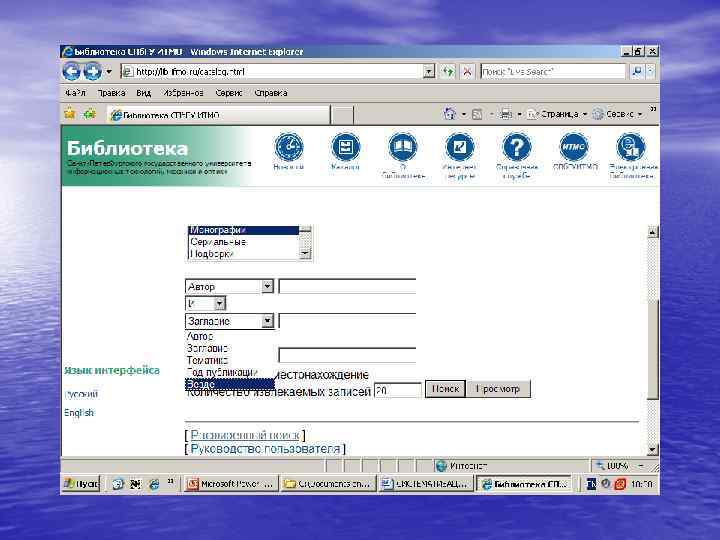Click inside the Live Search box
This screenshot has width=720, height=540.
(552, 72)
